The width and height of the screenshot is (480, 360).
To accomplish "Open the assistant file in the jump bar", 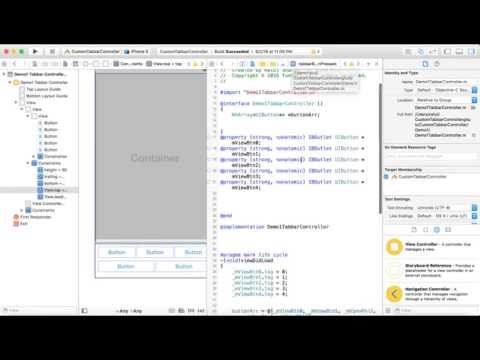I will pos(314,64).
